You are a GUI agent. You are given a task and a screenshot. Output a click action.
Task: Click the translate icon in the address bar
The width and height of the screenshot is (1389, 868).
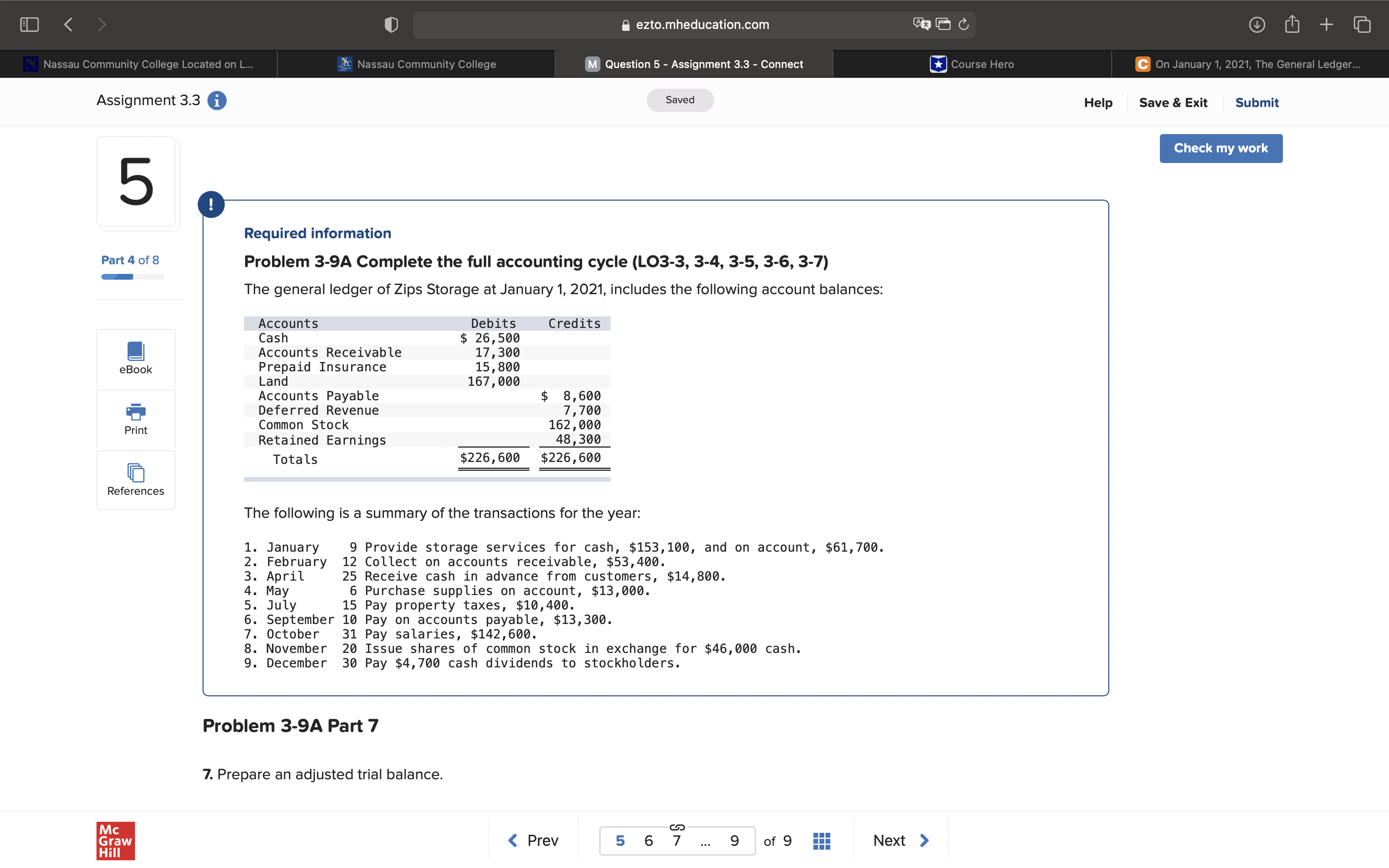click(921, 24)
